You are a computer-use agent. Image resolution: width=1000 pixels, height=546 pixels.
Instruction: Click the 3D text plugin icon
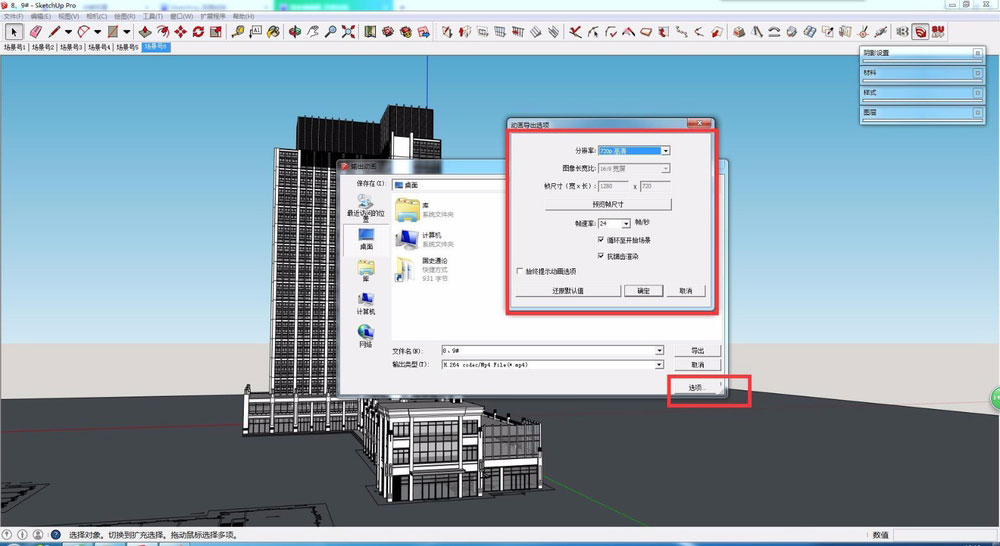click(902, 31)
